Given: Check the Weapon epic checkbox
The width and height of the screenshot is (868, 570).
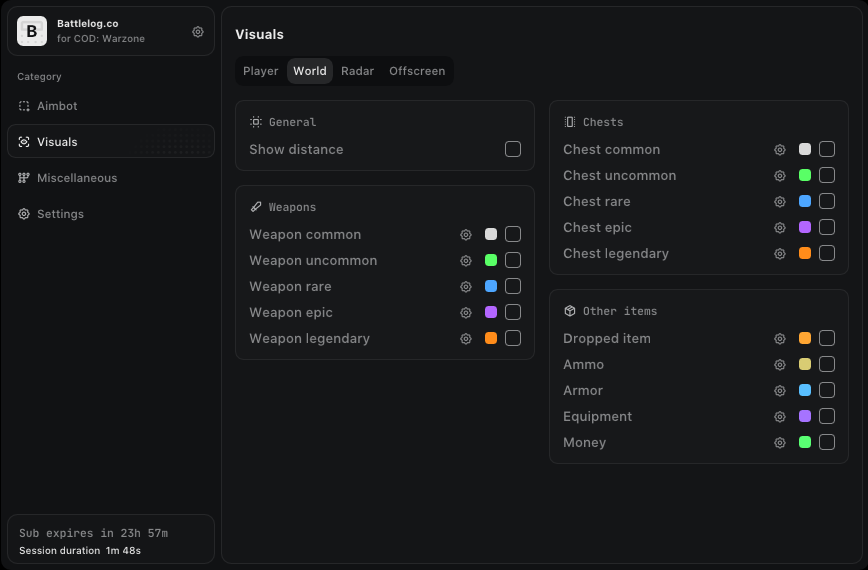Looking at the screenshot, I should [x=513, y=312].
